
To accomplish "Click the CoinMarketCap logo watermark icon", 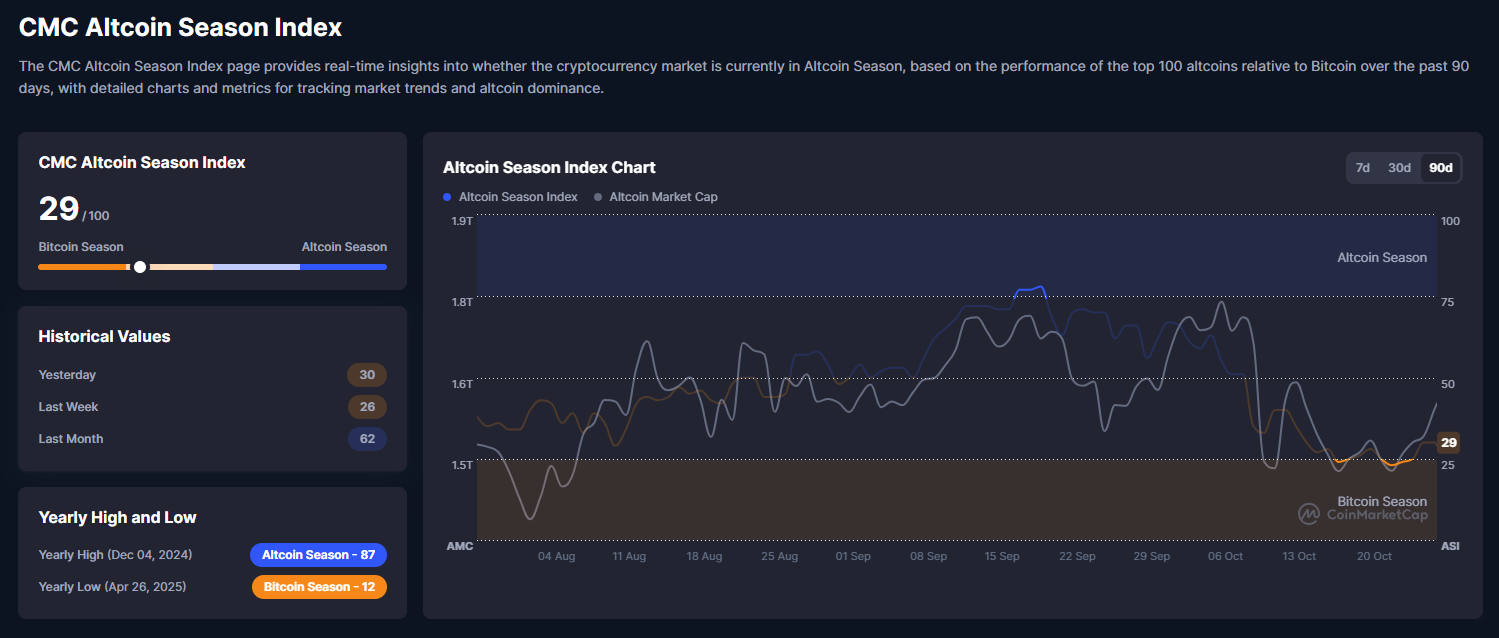I will pyautogui.click(x=1309, y=514).
